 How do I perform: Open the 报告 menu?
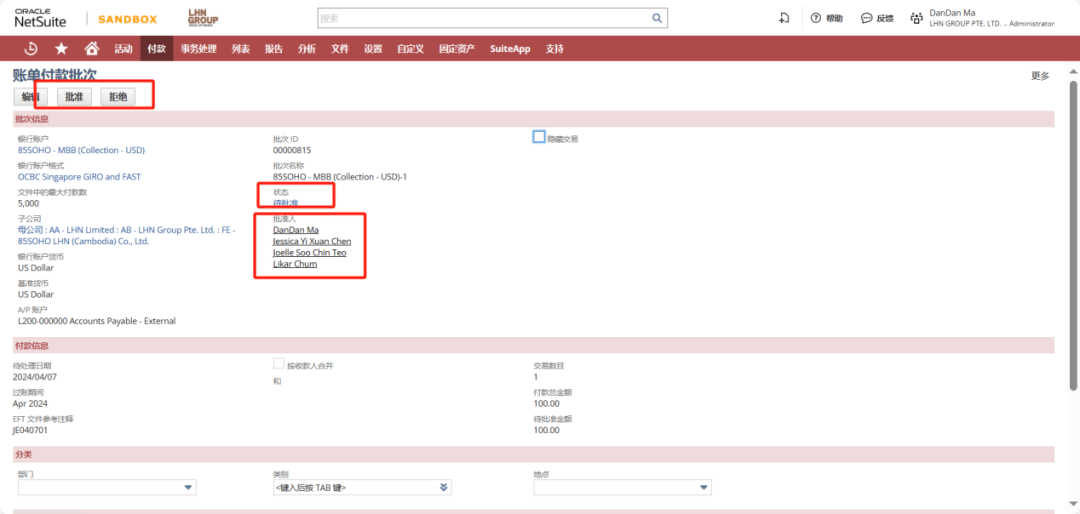(x=273, y=49)
